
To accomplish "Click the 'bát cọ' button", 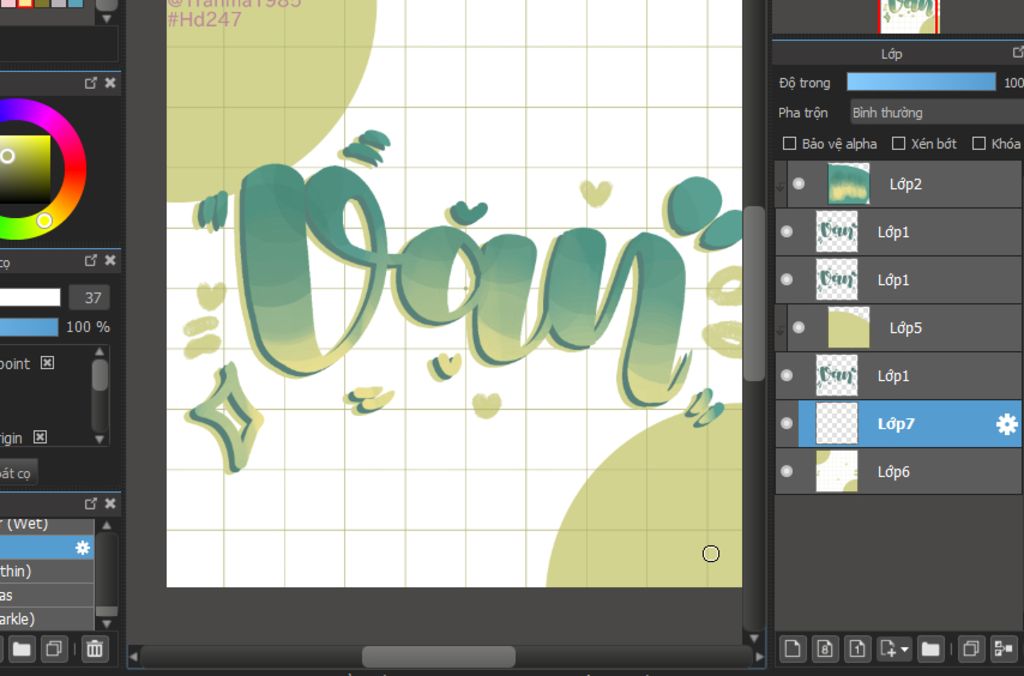I will pyautogui.click(x=18, y=473).
